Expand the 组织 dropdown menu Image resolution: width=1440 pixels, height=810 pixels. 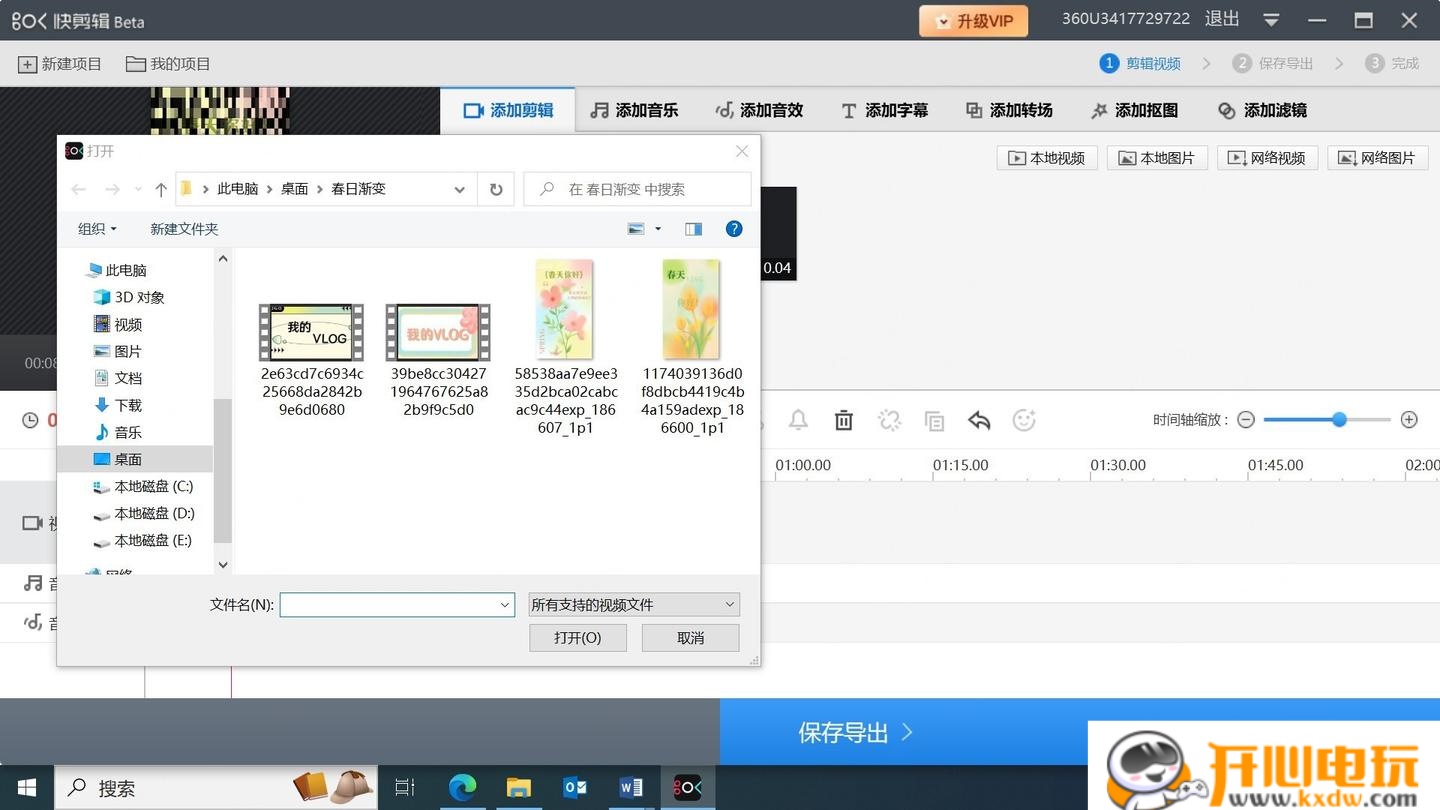96,228
